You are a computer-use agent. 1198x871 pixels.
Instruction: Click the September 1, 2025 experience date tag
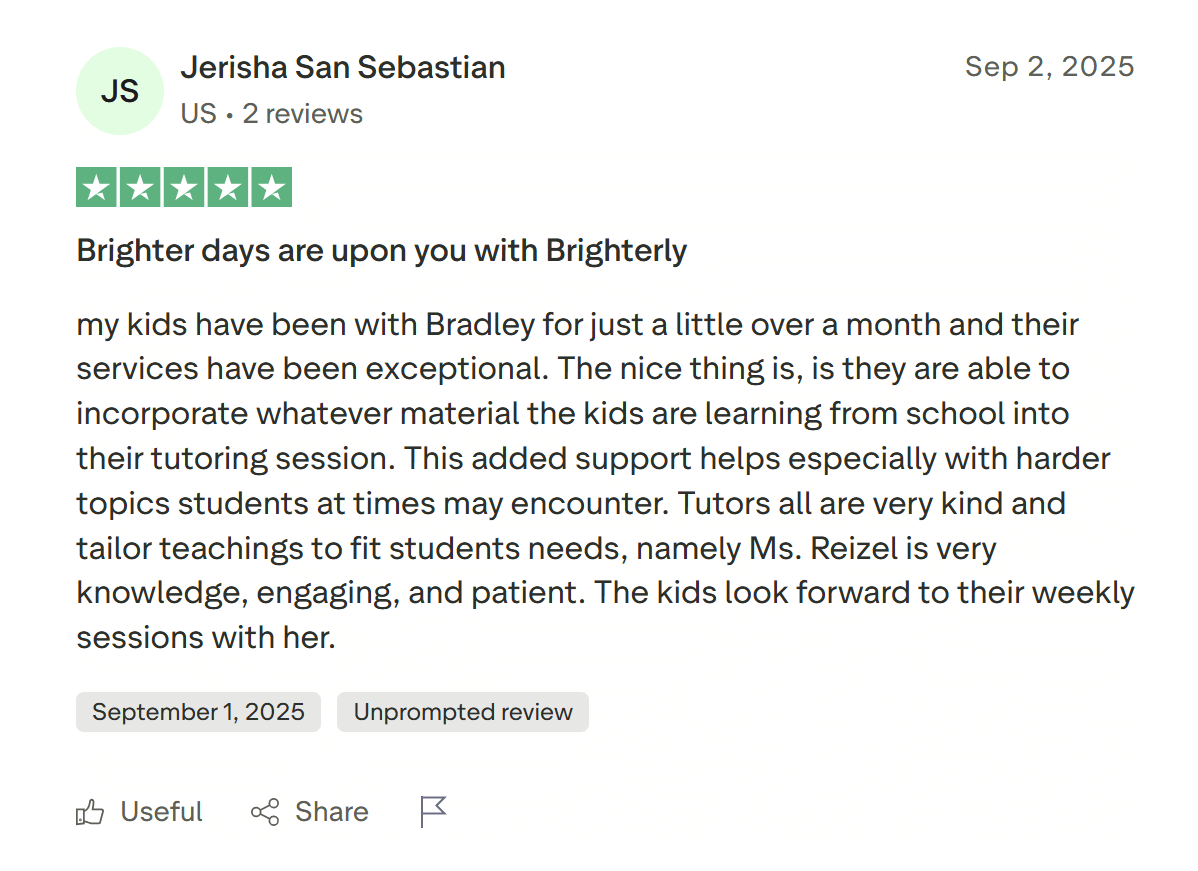point(198,712)
